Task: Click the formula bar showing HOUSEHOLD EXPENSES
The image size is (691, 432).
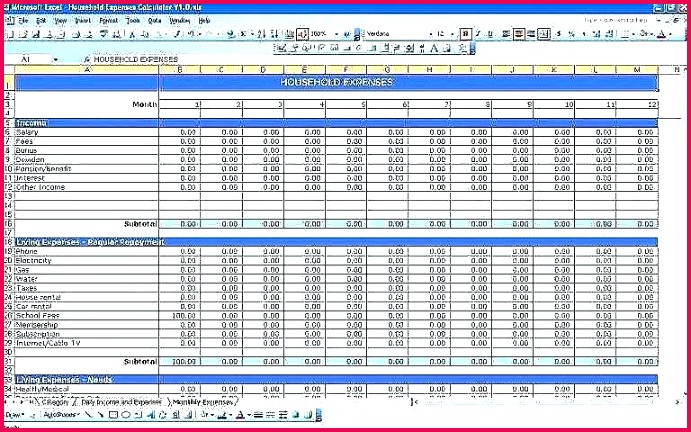Action: pyautogui.click(x=300, y=60)
